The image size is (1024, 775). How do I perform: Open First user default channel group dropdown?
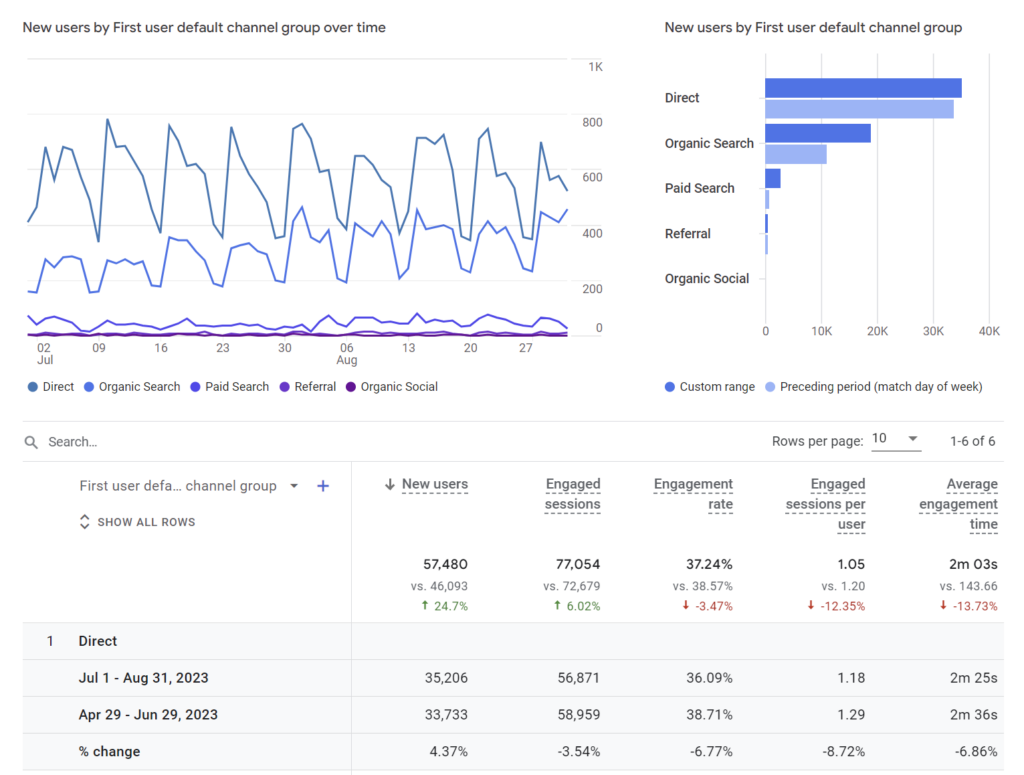295,486
